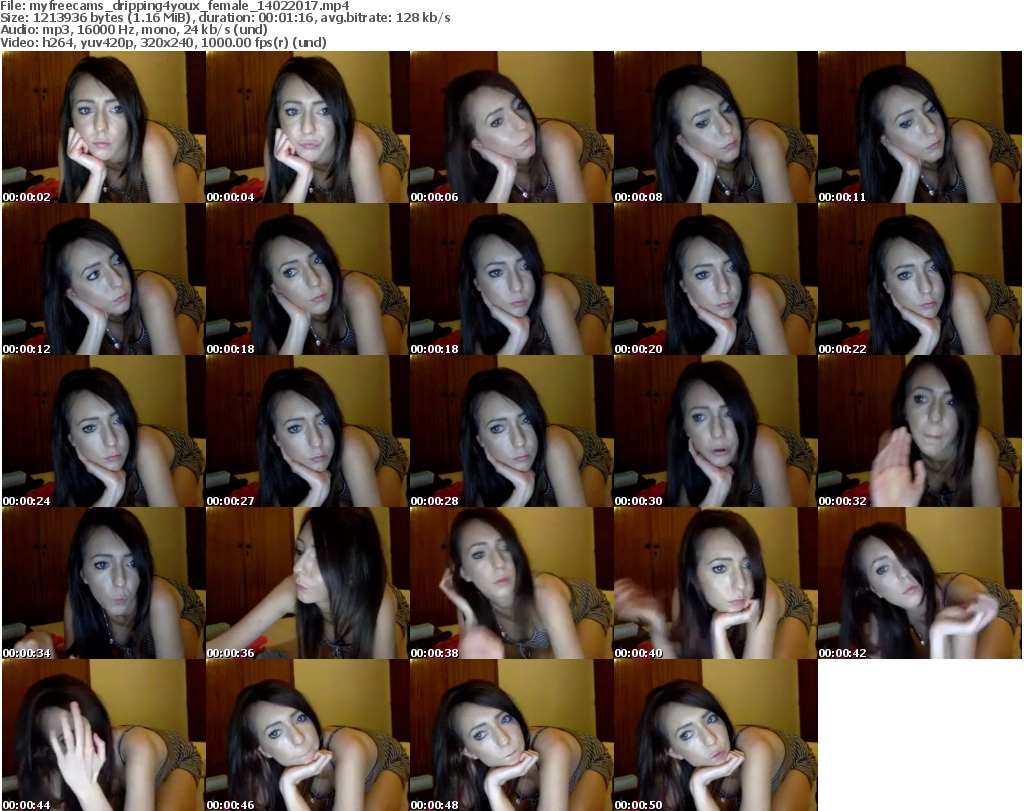Choose the frame timestamped 00:00:22
1024x811 pixels.
(x=920, y=279)
